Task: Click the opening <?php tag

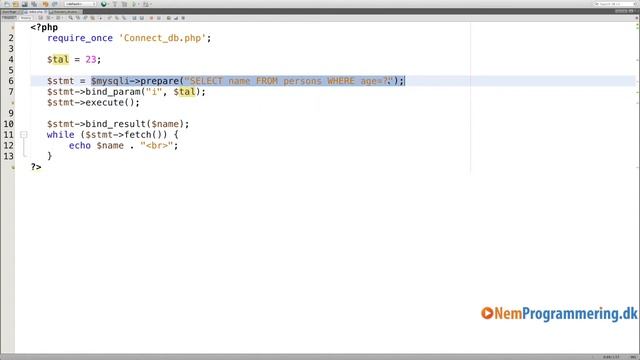Action: pos(44,27)
